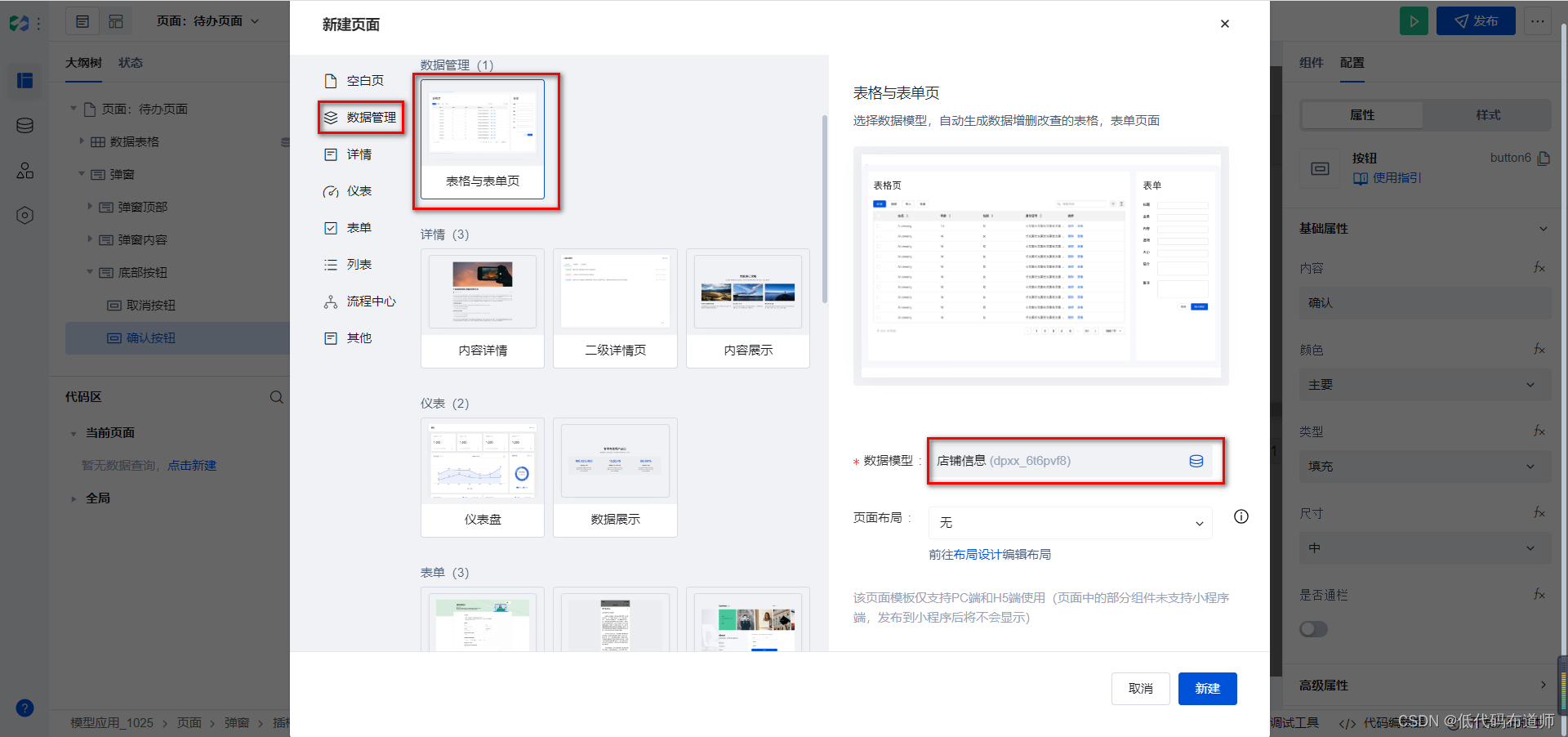Viewport: 1568px width, 737px height.
Task: Click the database icon in 数据模型 field
Action: (x=1196, y=461)
